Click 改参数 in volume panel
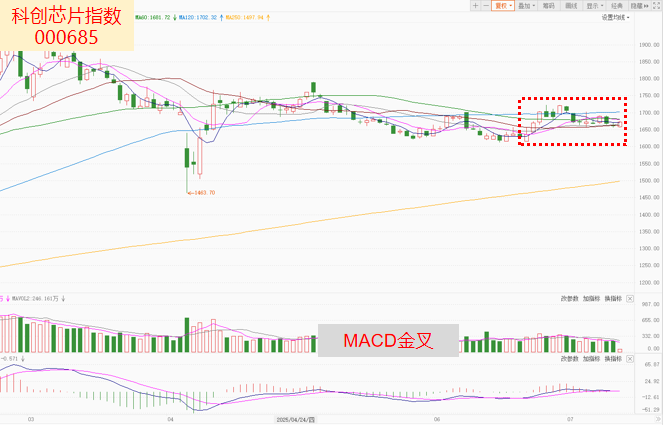The height and width of the screenshot is (427, 664). (569, 299)
